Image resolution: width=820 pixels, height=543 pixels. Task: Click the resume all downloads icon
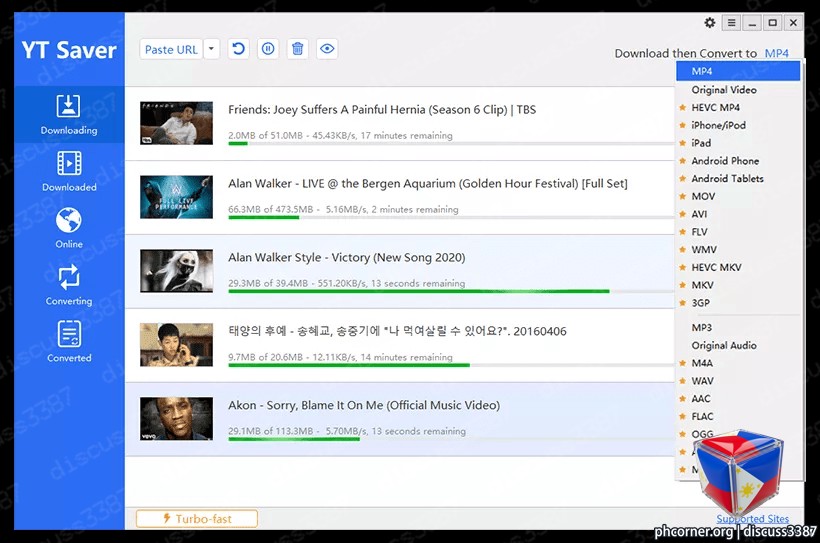pos(238,49)
